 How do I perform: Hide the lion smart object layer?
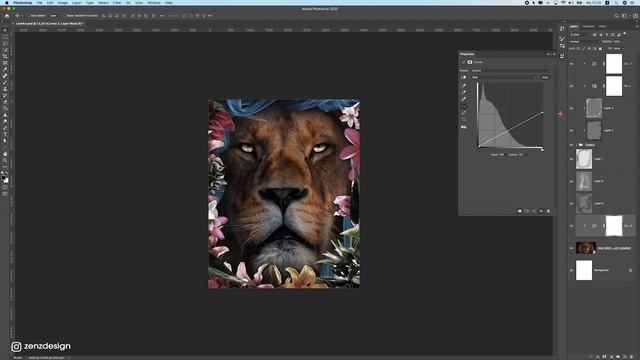tap(571, 248)
